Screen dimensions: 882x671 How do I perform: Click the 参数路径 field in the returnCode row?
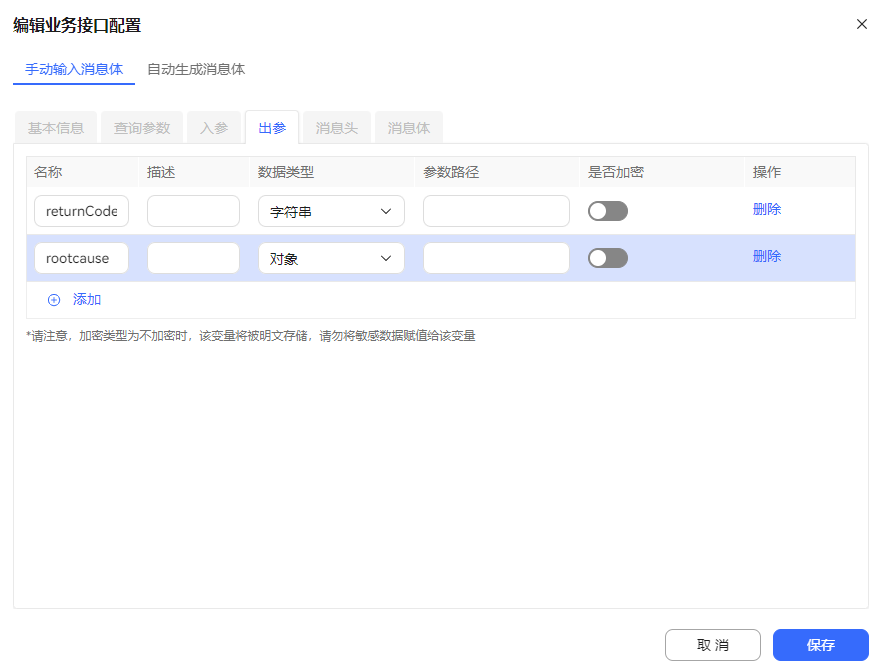pos(496,211)
